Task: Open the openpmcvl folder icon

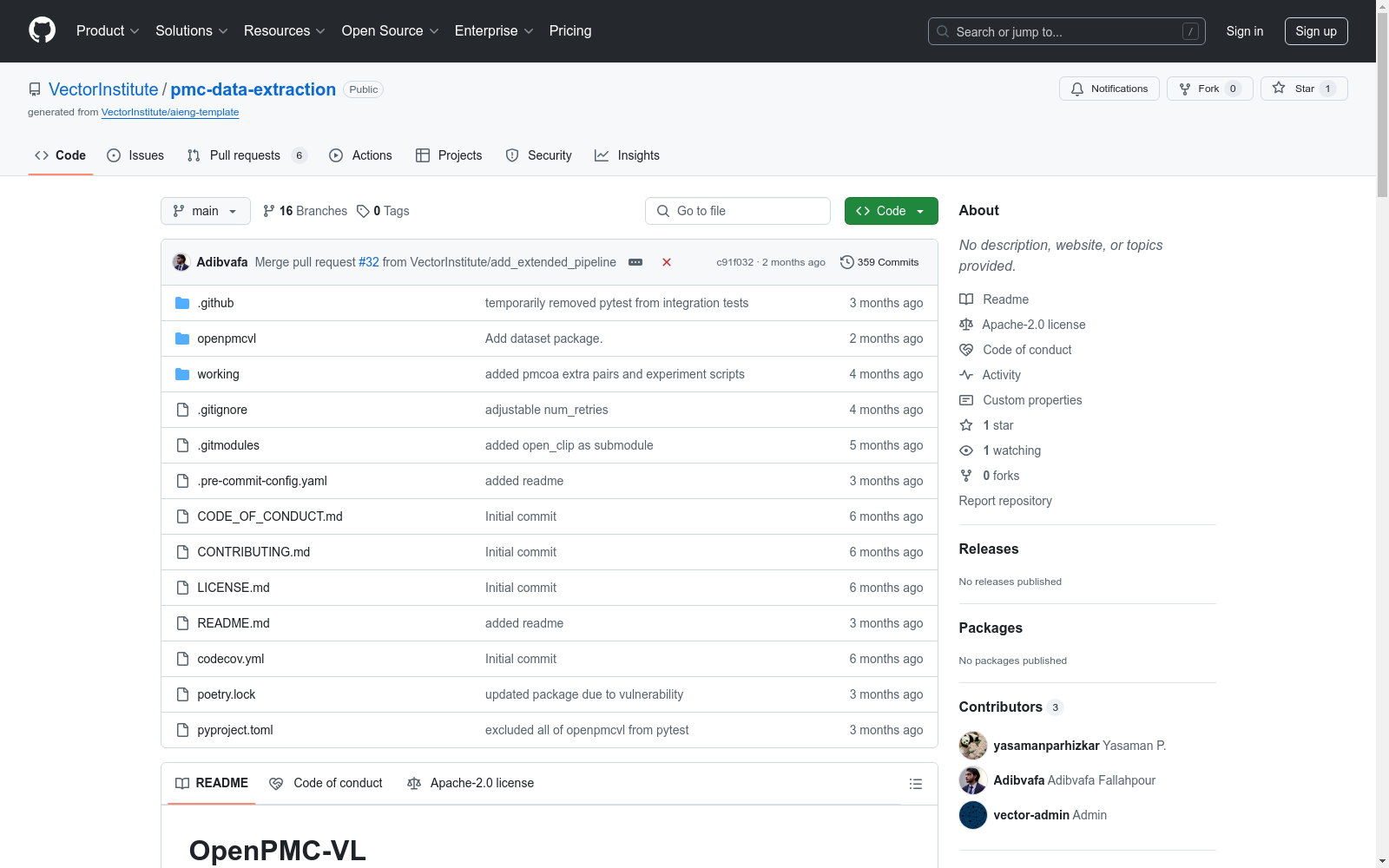Action: [182, 339]
